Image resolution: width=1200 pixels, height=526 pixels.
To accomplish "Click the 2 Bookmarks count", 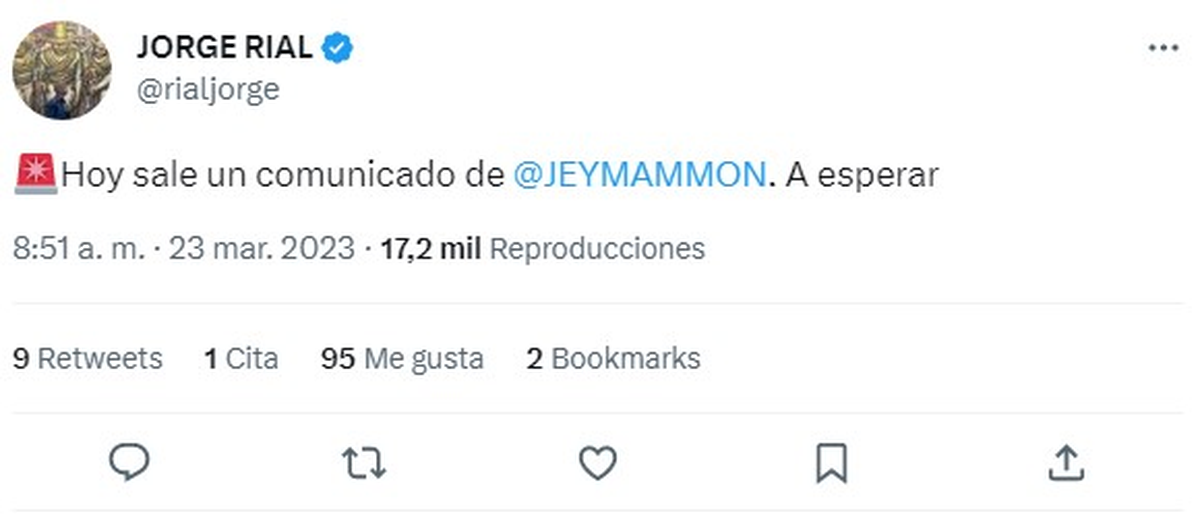I will click(x=613, y=358).
